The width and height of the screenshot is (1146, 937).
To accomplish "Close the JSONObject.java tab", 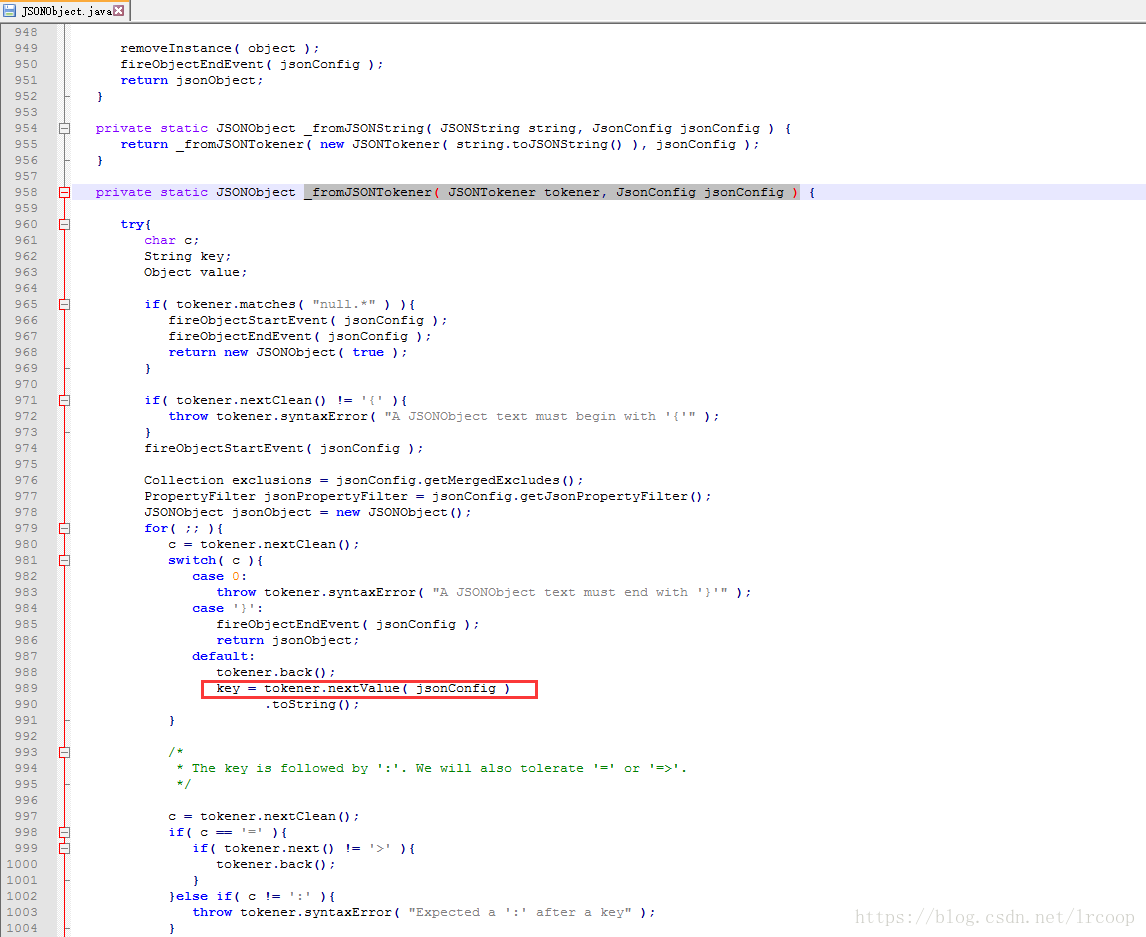I will (x=118, y=11).
